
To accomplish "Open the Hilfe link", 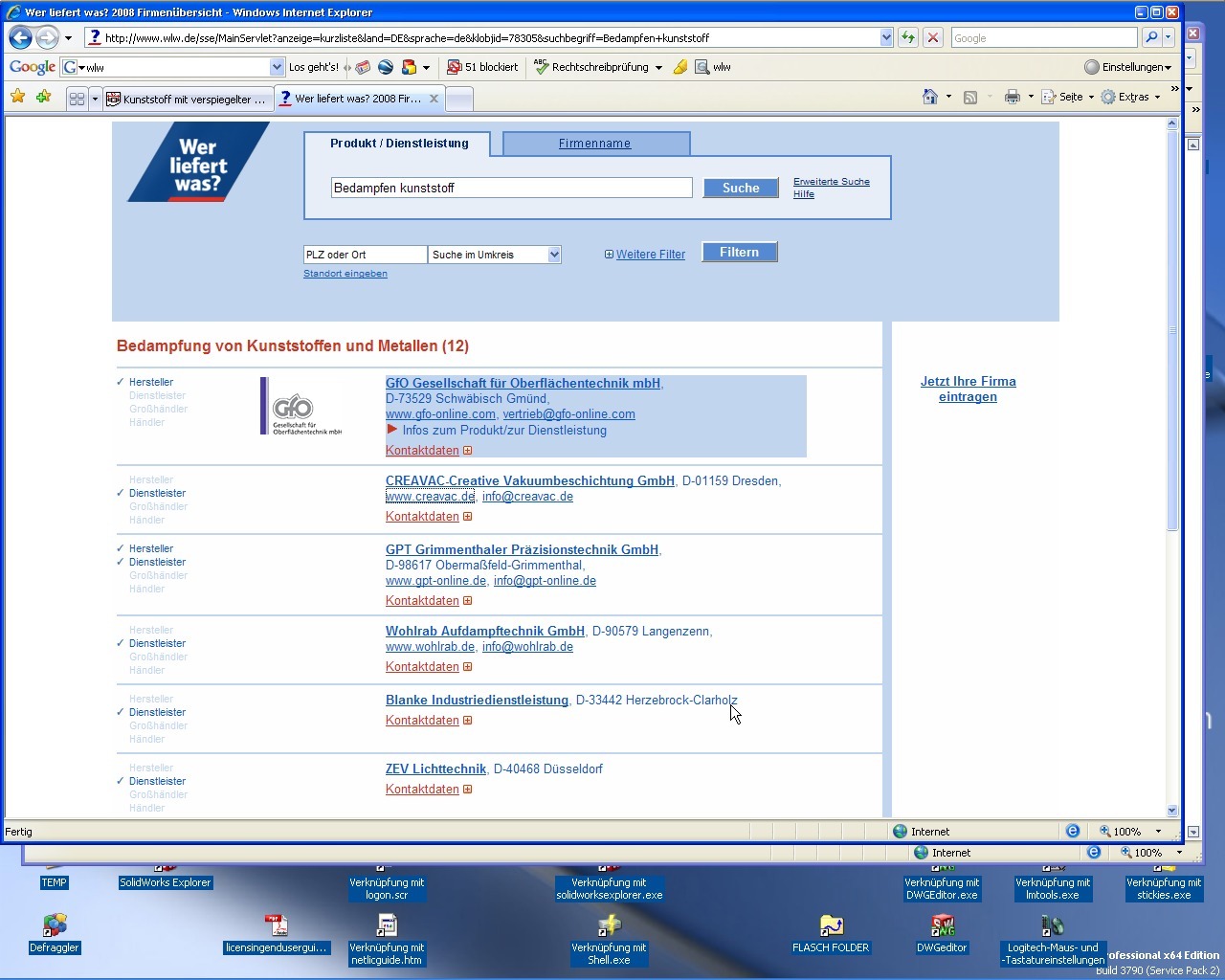I will 804,193.
